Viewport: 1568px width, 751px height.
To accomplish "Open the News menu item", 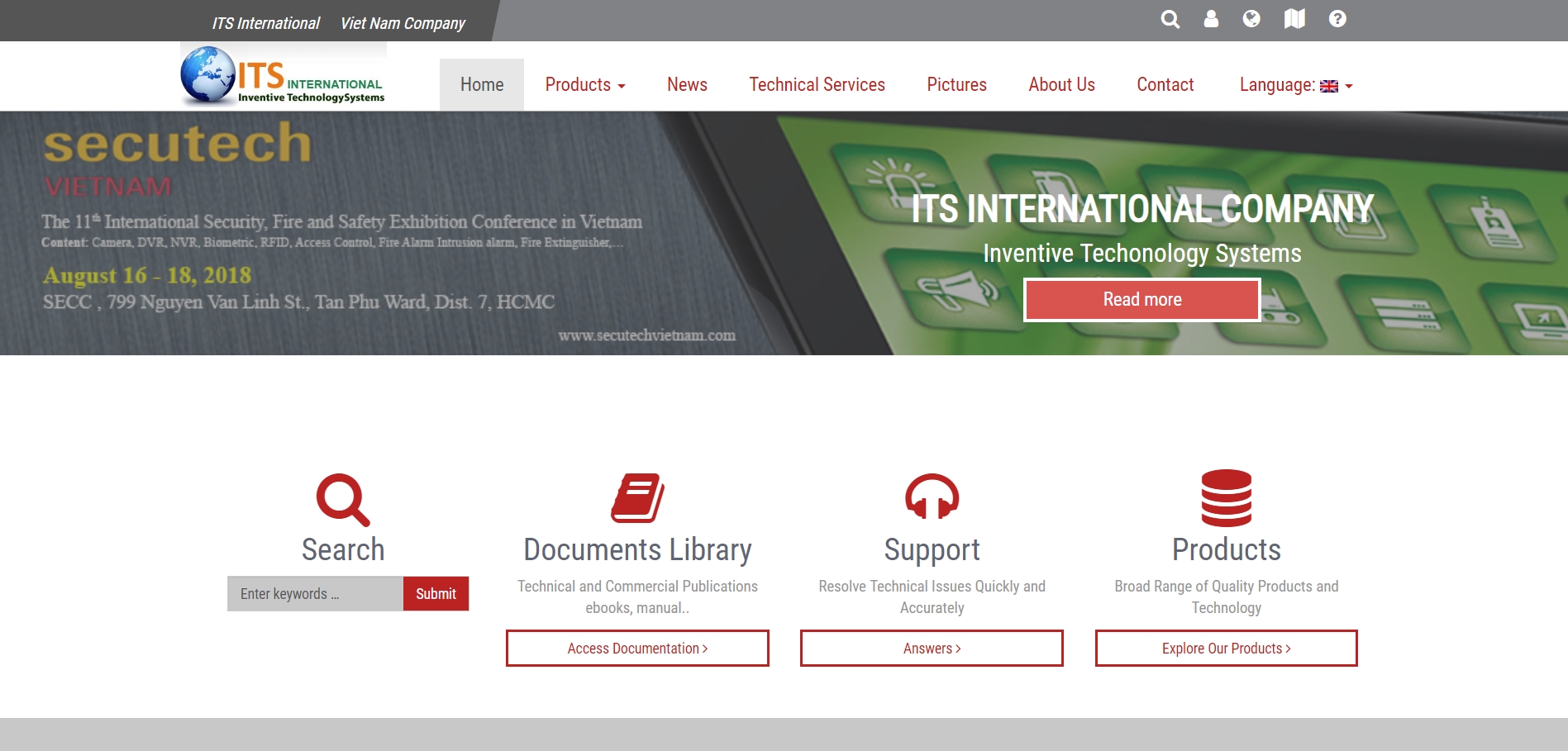I will 687,84.
